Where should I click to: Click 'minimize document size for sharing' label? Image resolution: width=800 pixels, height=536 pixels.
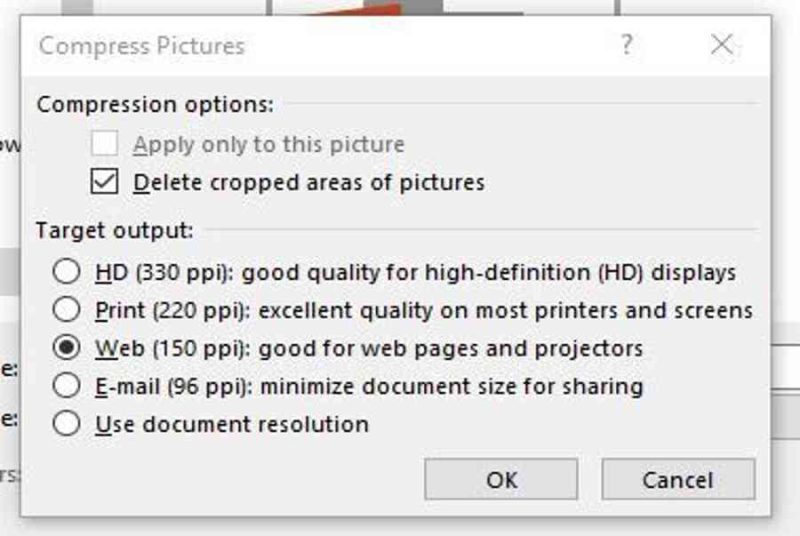click(x=452, y=386)
